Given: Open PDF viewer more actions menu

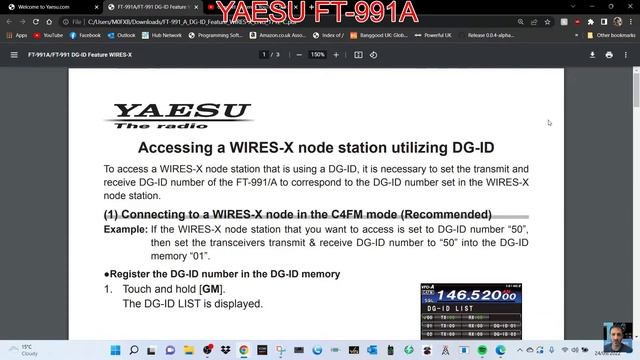Looking at the screenshot, I should 626,55.
